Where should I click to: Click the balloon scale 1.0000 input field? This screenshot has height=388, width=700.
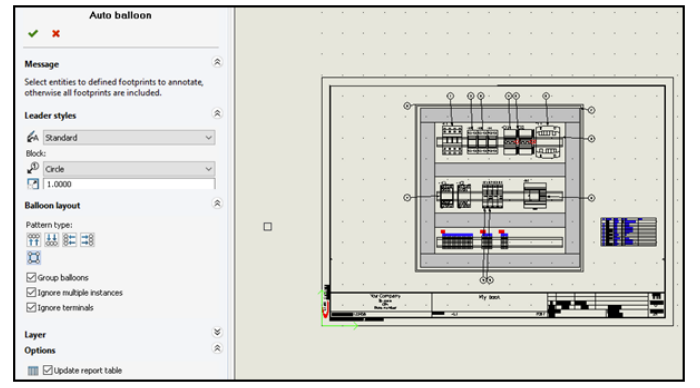(x=129, y=184)
